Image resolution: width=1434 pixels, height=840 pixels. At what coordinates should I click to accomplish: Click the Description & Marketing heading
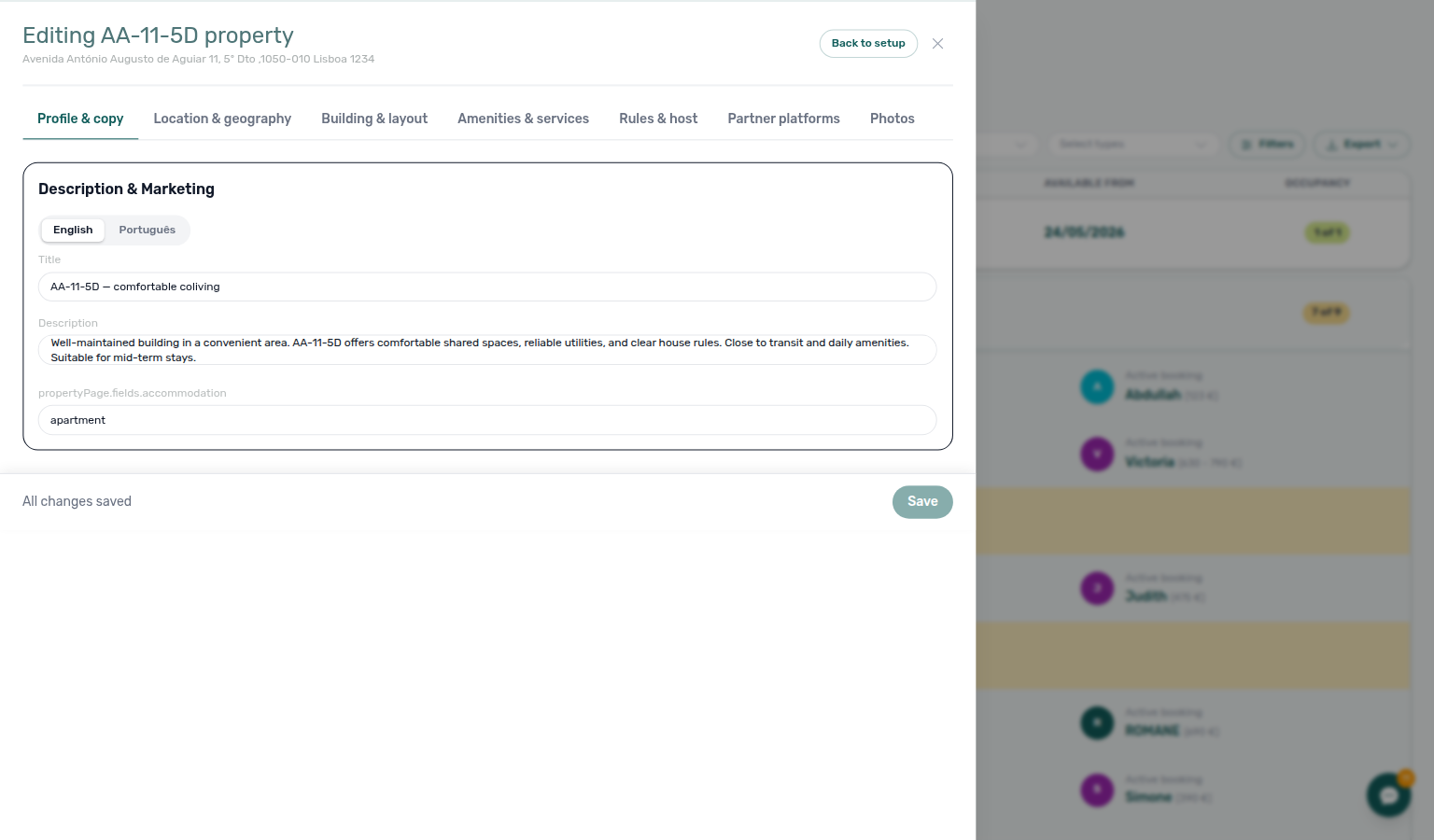126,189
